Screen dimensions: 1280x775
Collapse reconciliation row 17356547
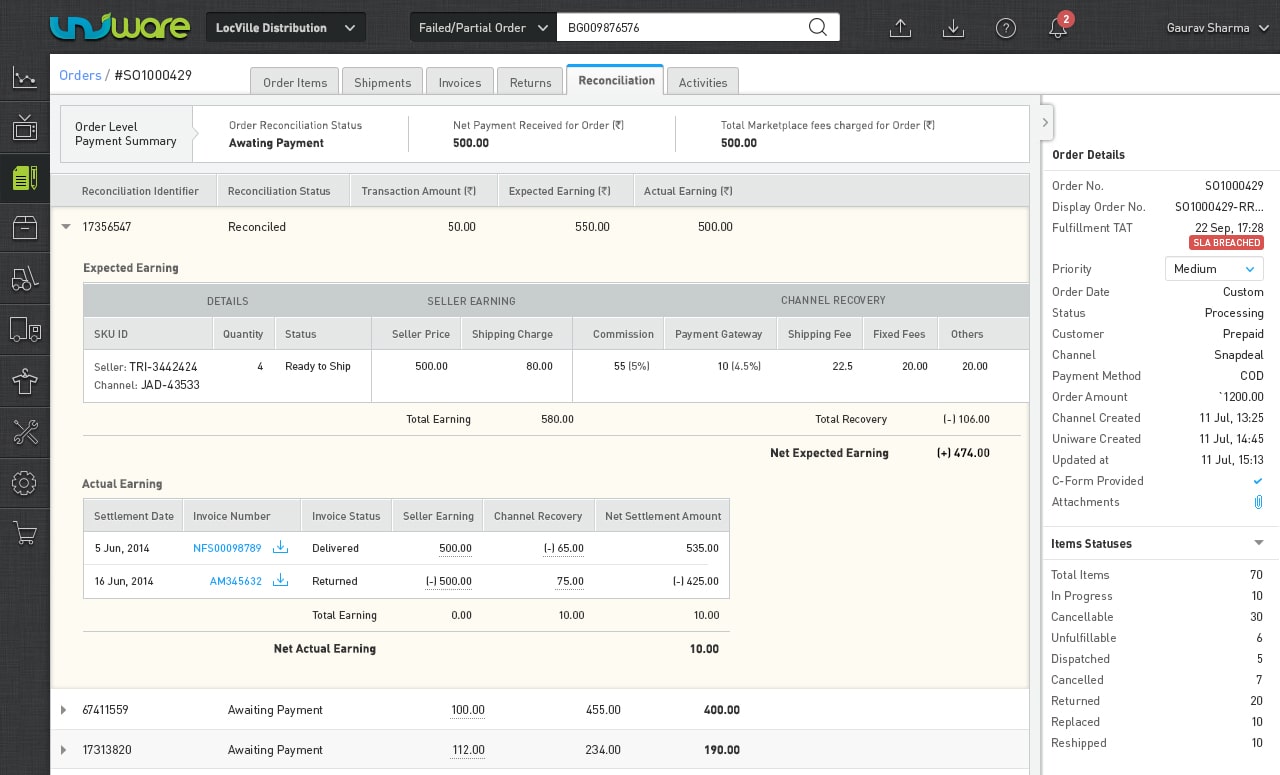coord(66,227)
